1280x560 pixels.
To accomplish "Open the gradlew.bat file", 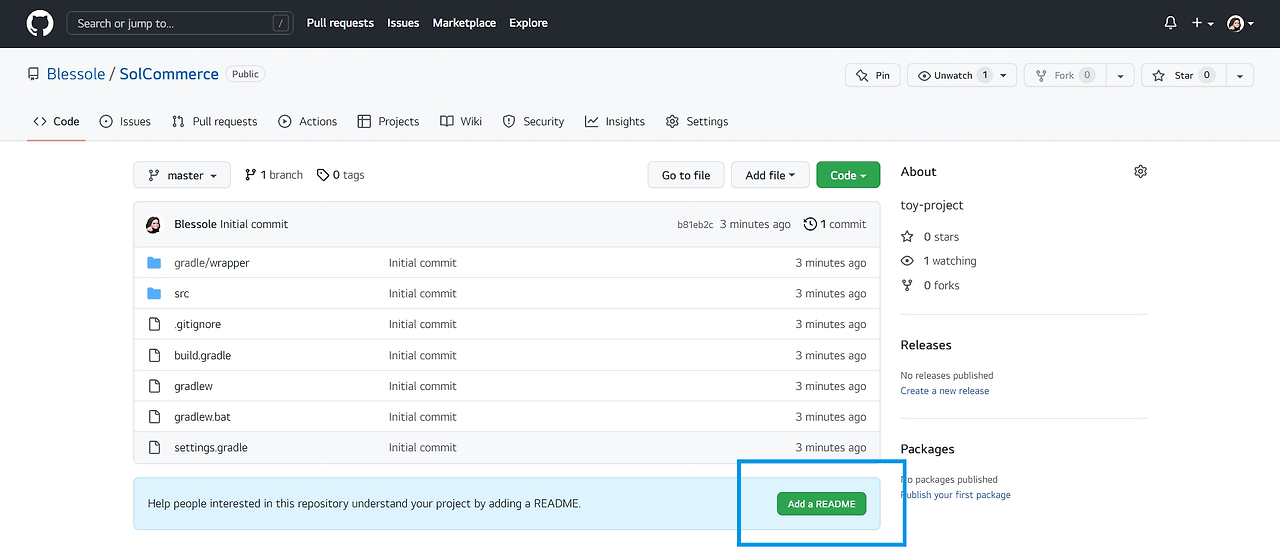I will click(x=203, y=417).
